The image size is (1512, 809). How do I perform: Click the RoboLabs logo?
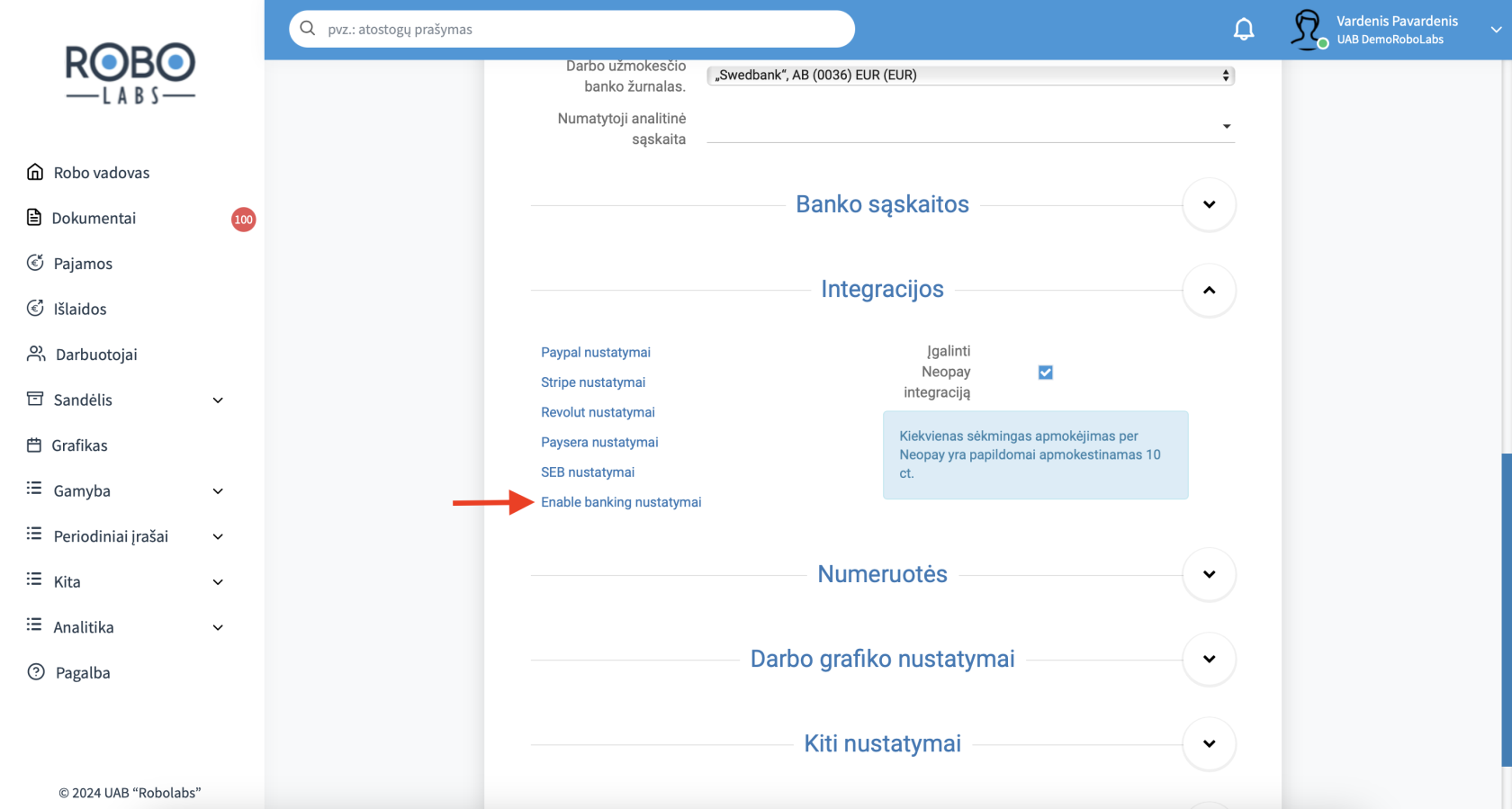pyautogui.click(x=130, y=73)
